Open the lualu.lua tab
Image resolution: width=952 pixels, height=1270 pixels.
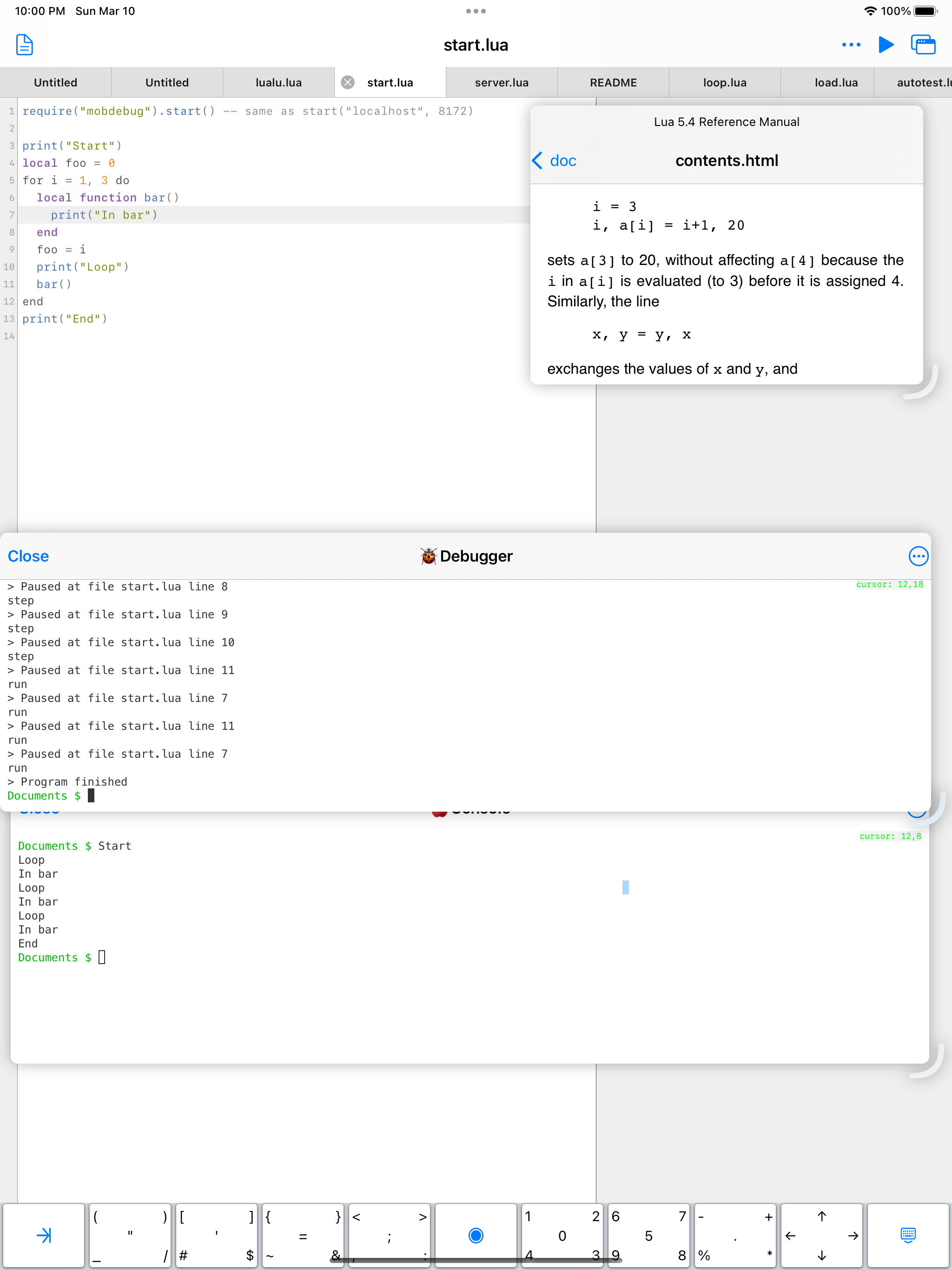click(278, 82)
